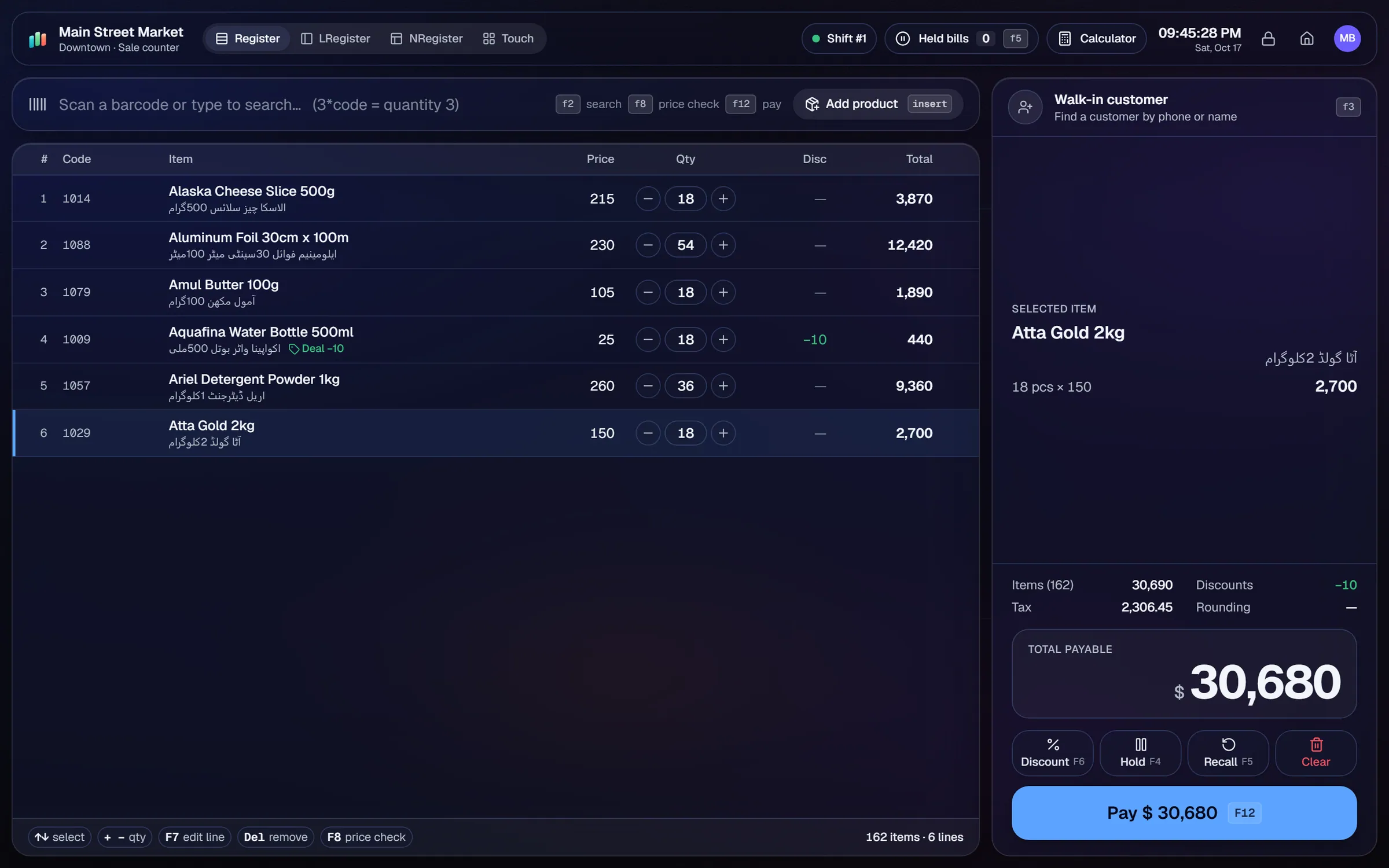Viewport: 1389px width, 868px height.
Task: Click the Pay $ 30,680 button
Action: [x=1184, y=812]
